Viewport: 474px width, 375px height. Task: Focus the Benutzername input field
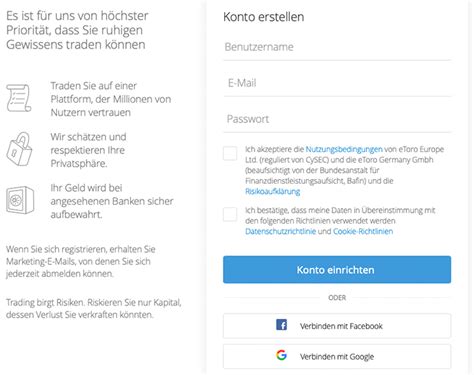(337, 47)
